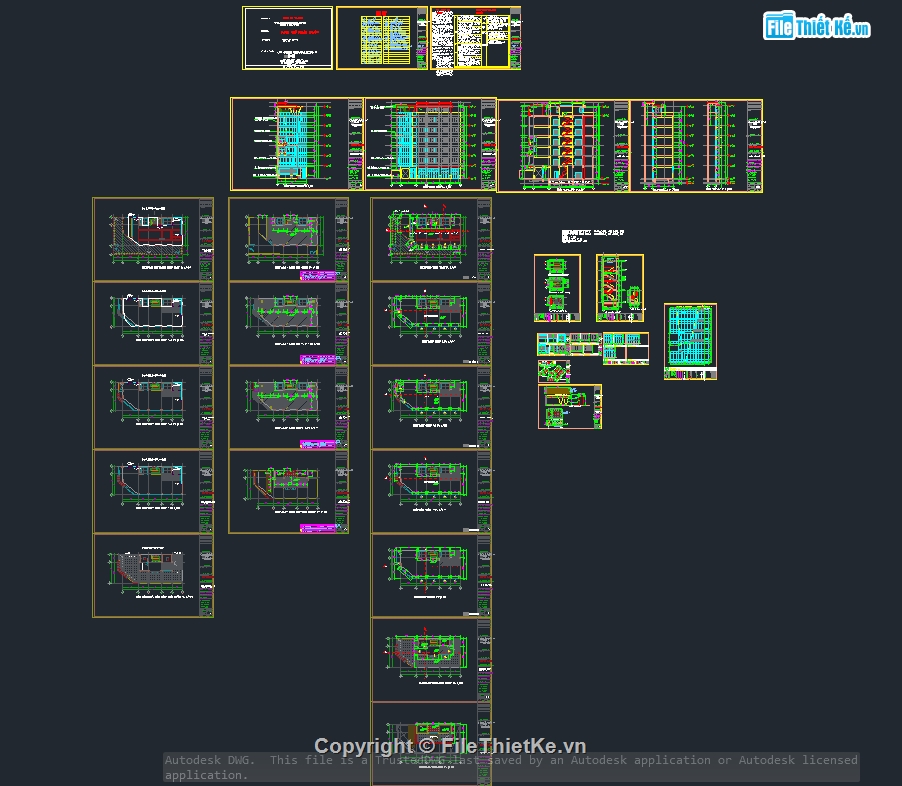Select the small sheet with three stacked green plans

coord(557,288)
